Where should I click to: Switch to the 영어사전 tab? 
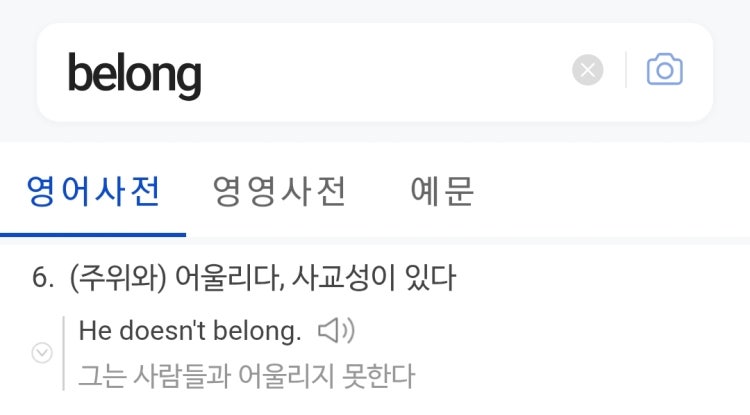click(x=93, y=190)
